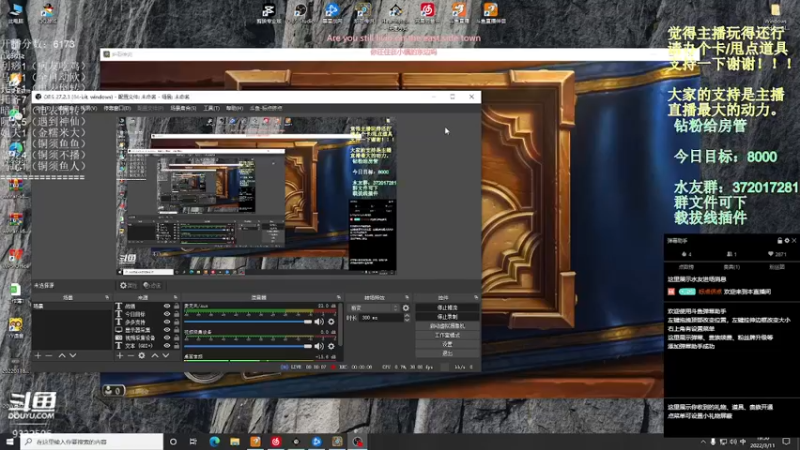The height and width of the screenshot is (450, 800).
Task: Remove the selected source with minus icon
Action: coord(131,355)
